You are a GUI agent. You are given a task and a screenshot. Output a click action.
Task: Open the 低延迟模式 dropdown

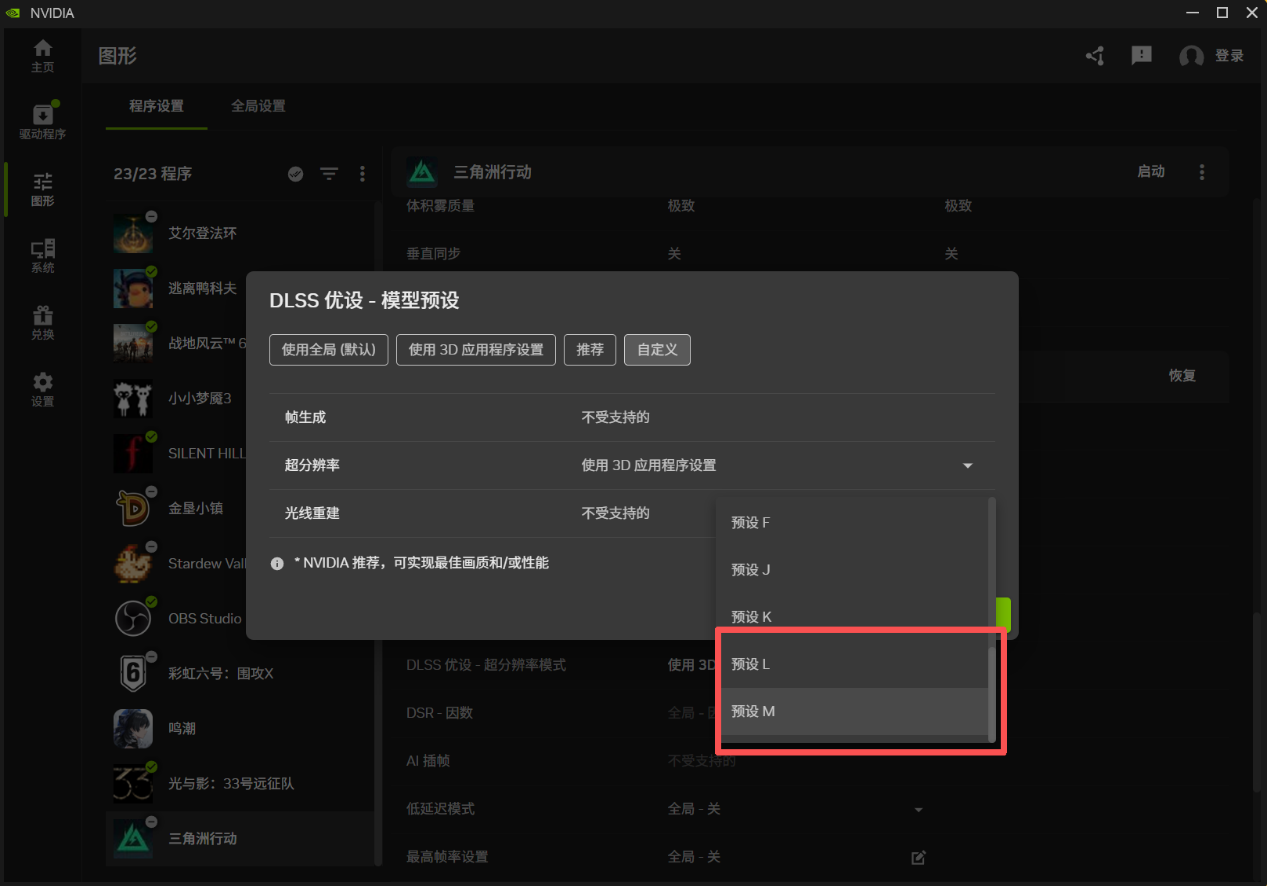917,808
